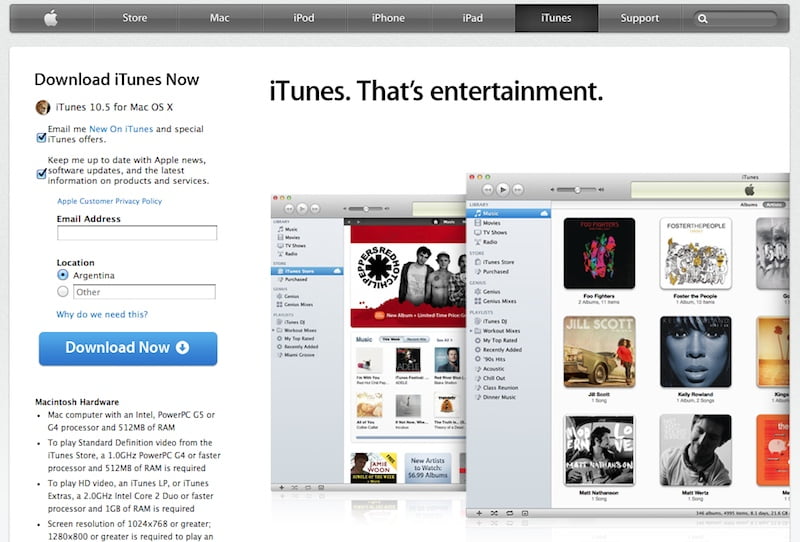Click the iTunes user icon beside version text
Image resolution: width=800 pixels, height=542 pixels.
click(x=42, y=108)
